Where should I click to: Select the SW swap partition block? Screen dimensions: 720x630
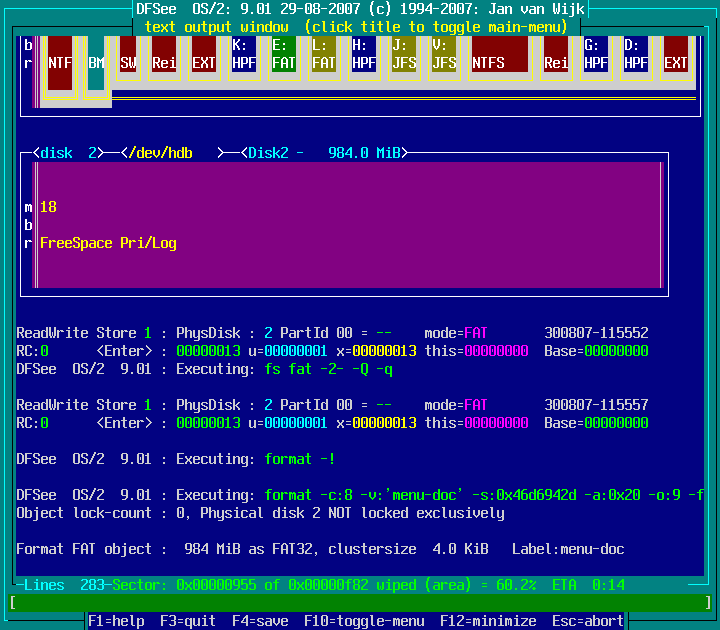(x=128, y=62)
